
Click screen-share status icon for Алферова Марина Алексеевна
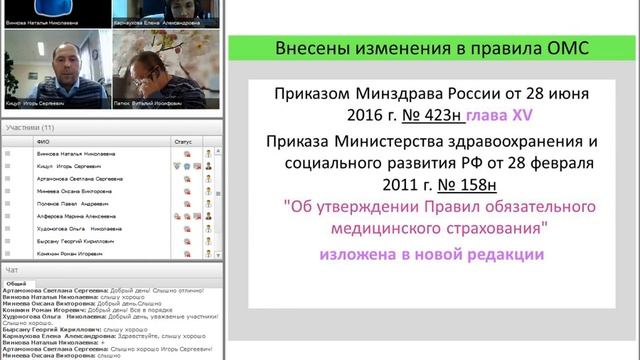click(x=197, y=216)
